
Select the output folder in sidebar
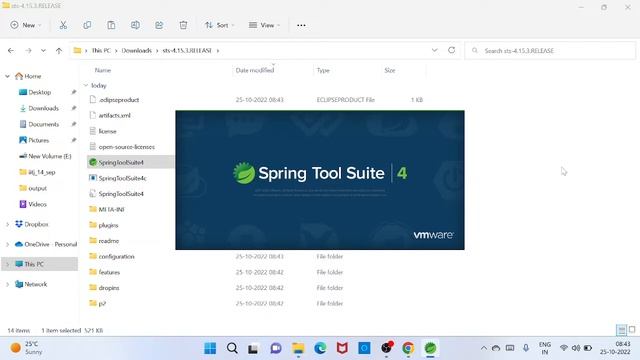coord(37,188)
